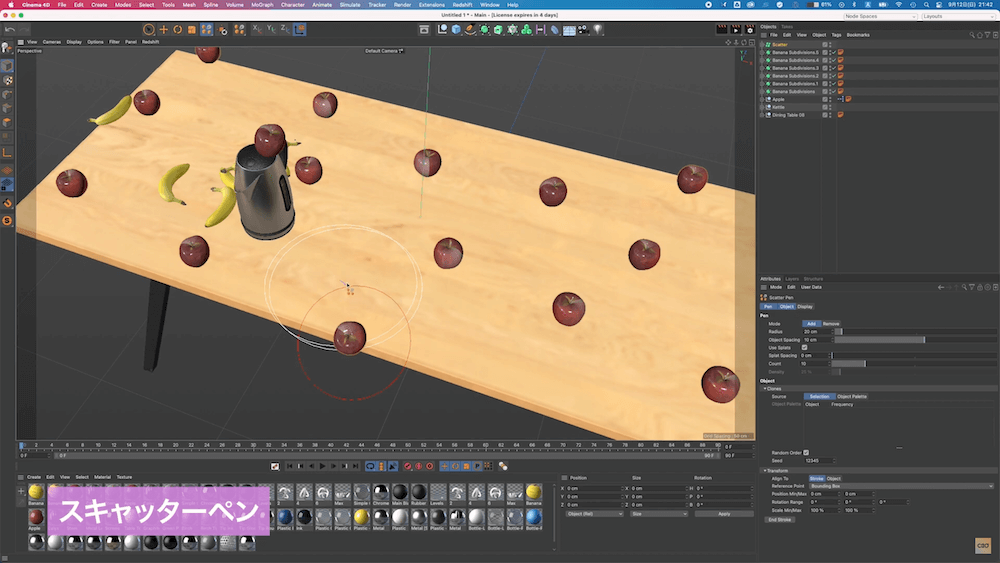Toggle visibility dots for Kettle object

pyautogui.click(x=831, y=107)
